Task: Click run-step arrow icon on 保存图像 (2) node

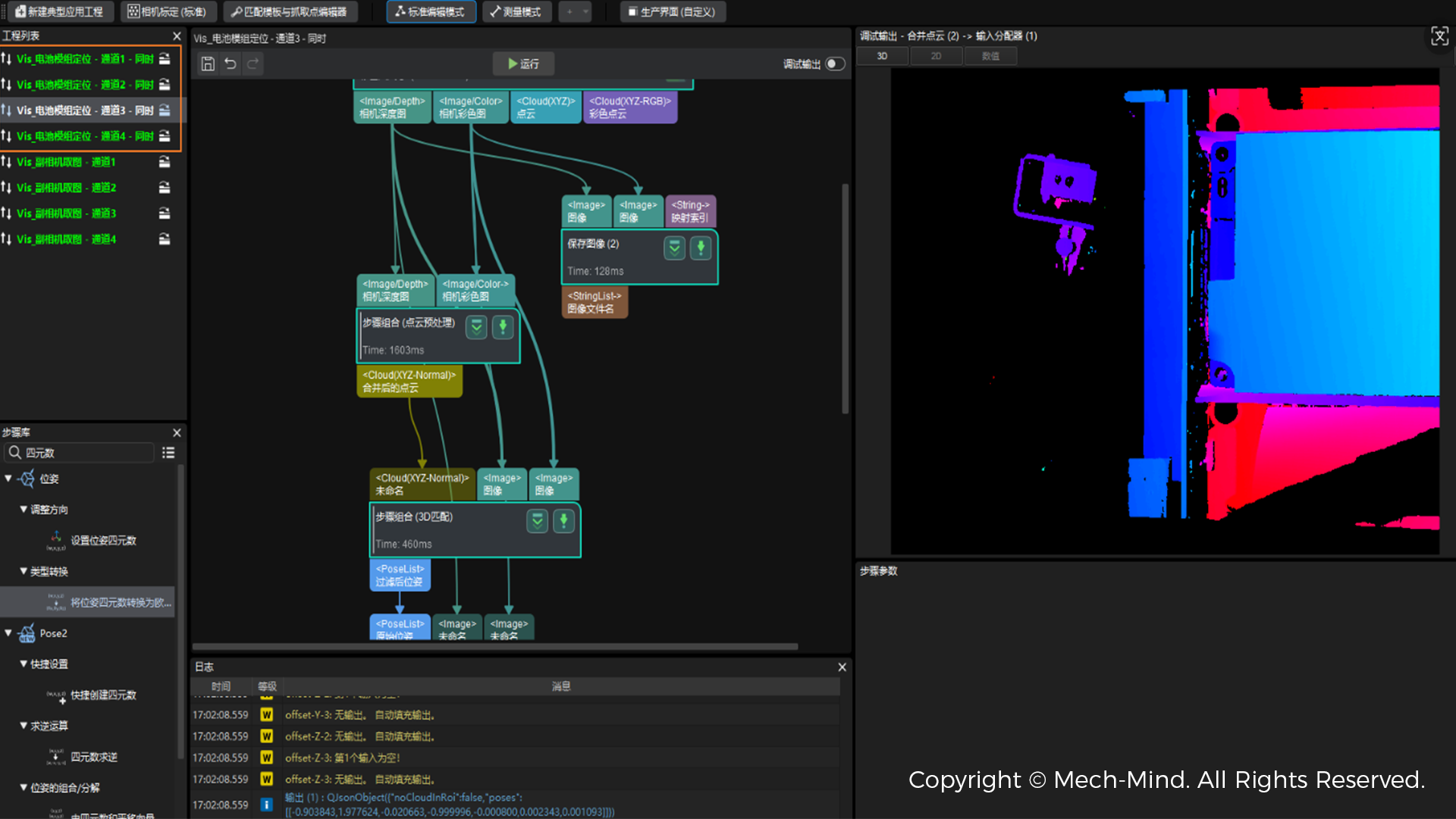Action: coord(701,247)
